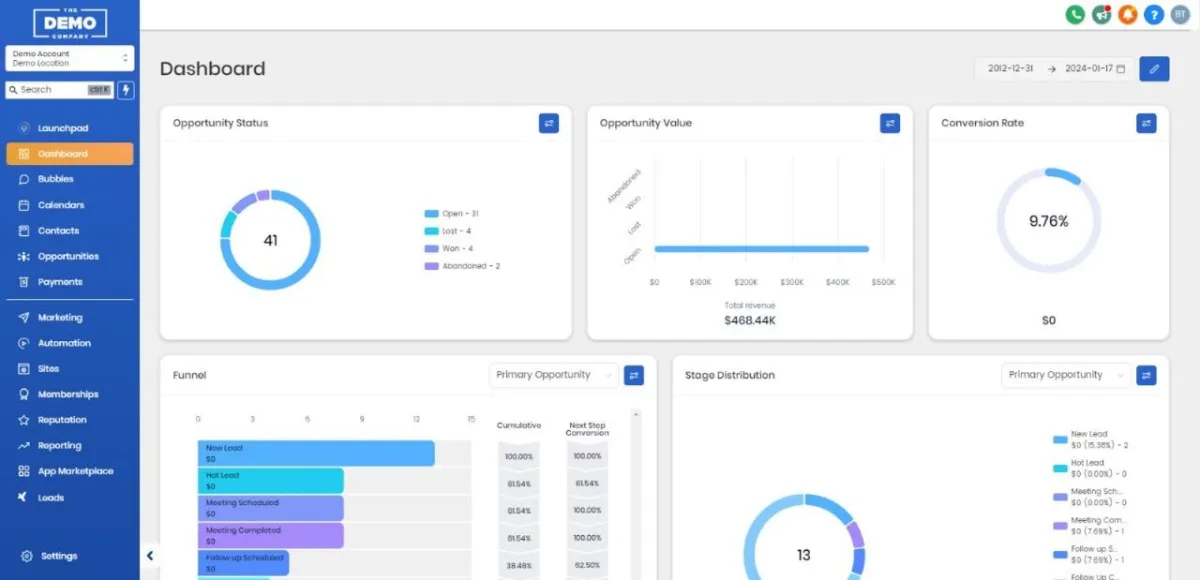The height and width of the screenshot is (580, 1200).
Task: Open Primary Opportunity dropdown in Funnel card
Action: point(553,375)
